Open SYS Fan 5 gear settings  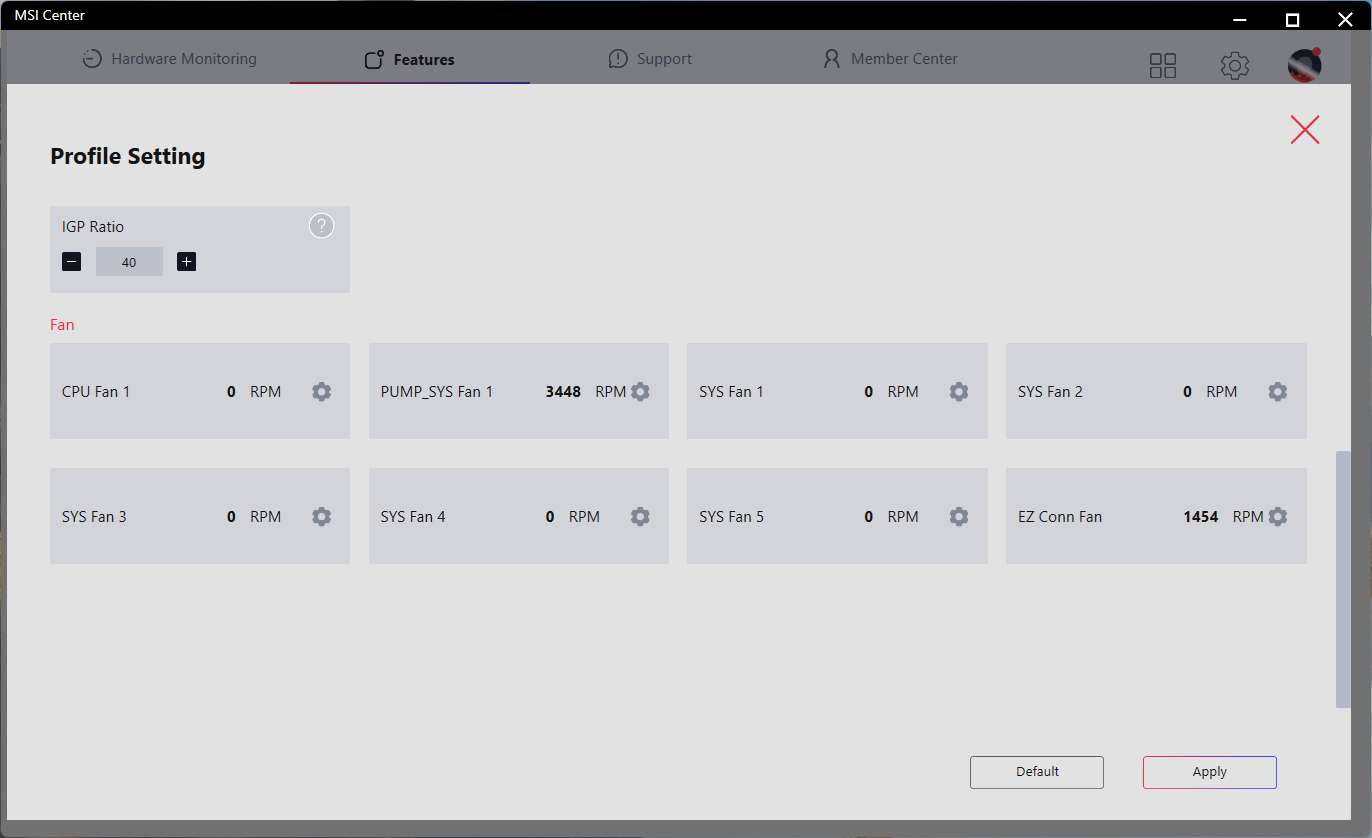[x=959, y=517]
